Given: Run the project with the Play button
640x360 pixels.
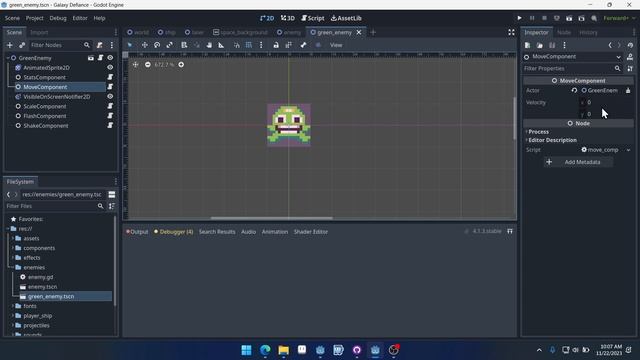Looking at the screenshot, I should [x=519, y=18].
